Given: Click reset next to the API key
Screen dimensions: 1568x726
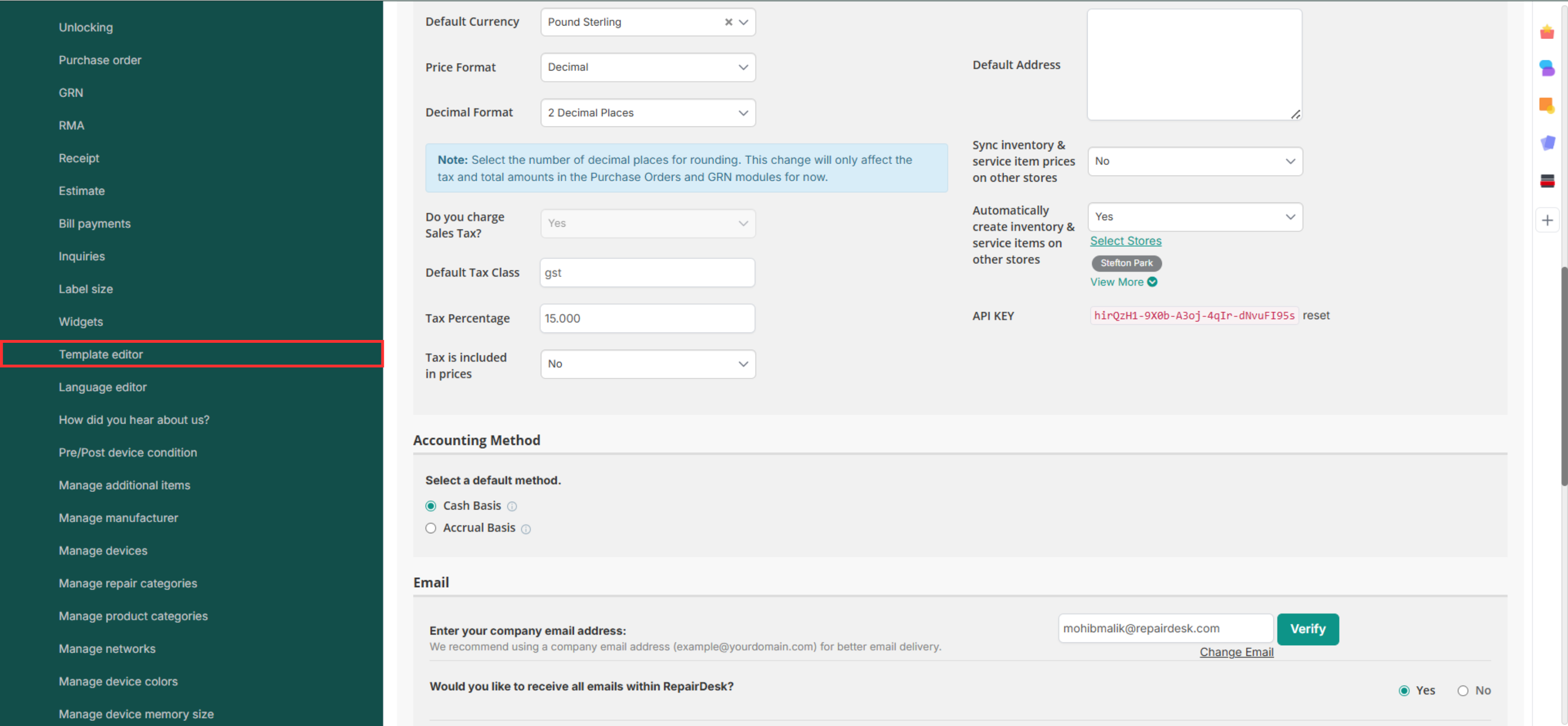Looking at the screenshot, I should pyautogui.click(x=1315, y=315).
